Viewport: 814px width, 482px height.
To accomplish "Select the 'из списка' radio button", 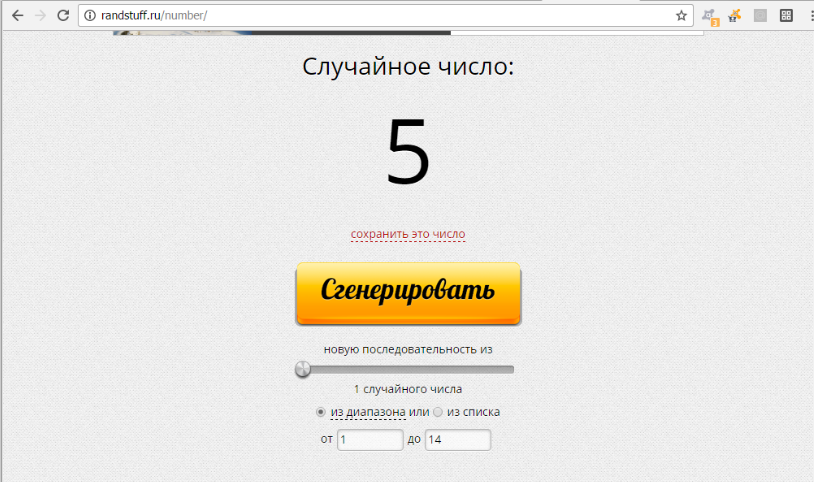I will coord(438,412).
